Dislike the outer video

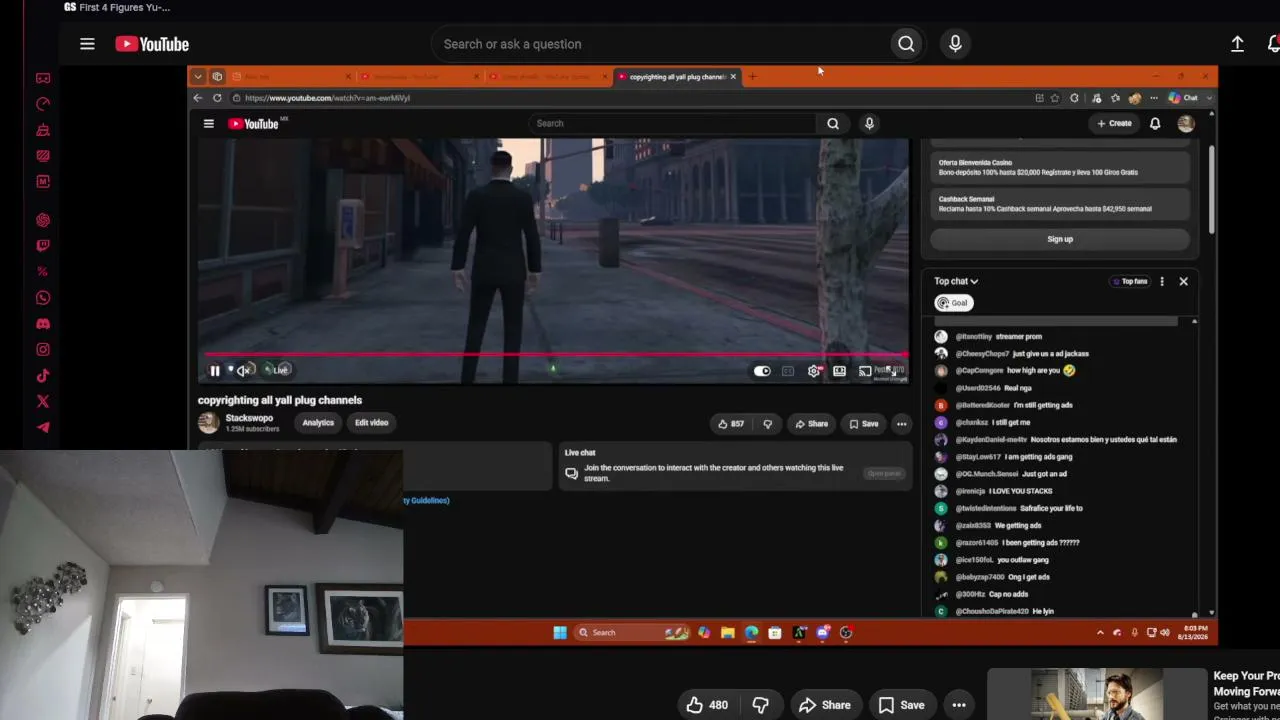(x=760, y=705)
